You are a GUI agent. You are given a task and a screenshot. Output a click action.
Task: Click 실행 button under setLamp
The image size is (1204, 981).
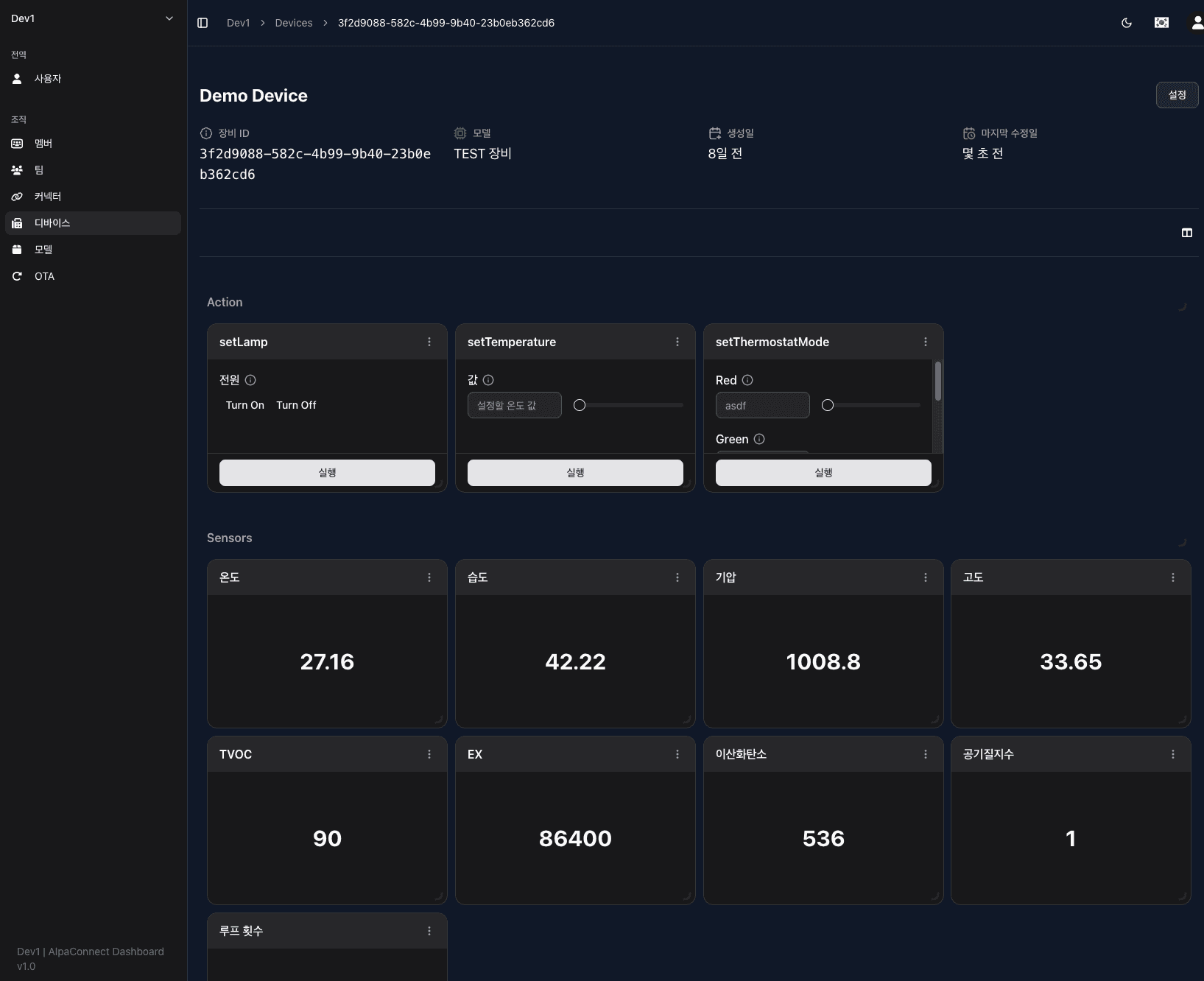coord(327,473)
